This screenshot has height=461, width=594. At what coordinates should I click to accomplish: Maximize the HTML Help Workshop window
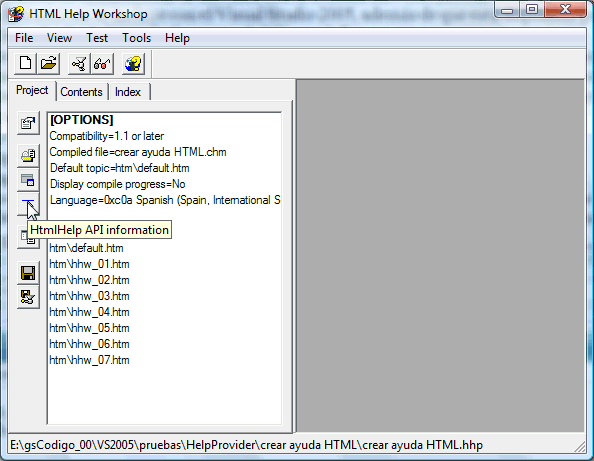[532, 10]
